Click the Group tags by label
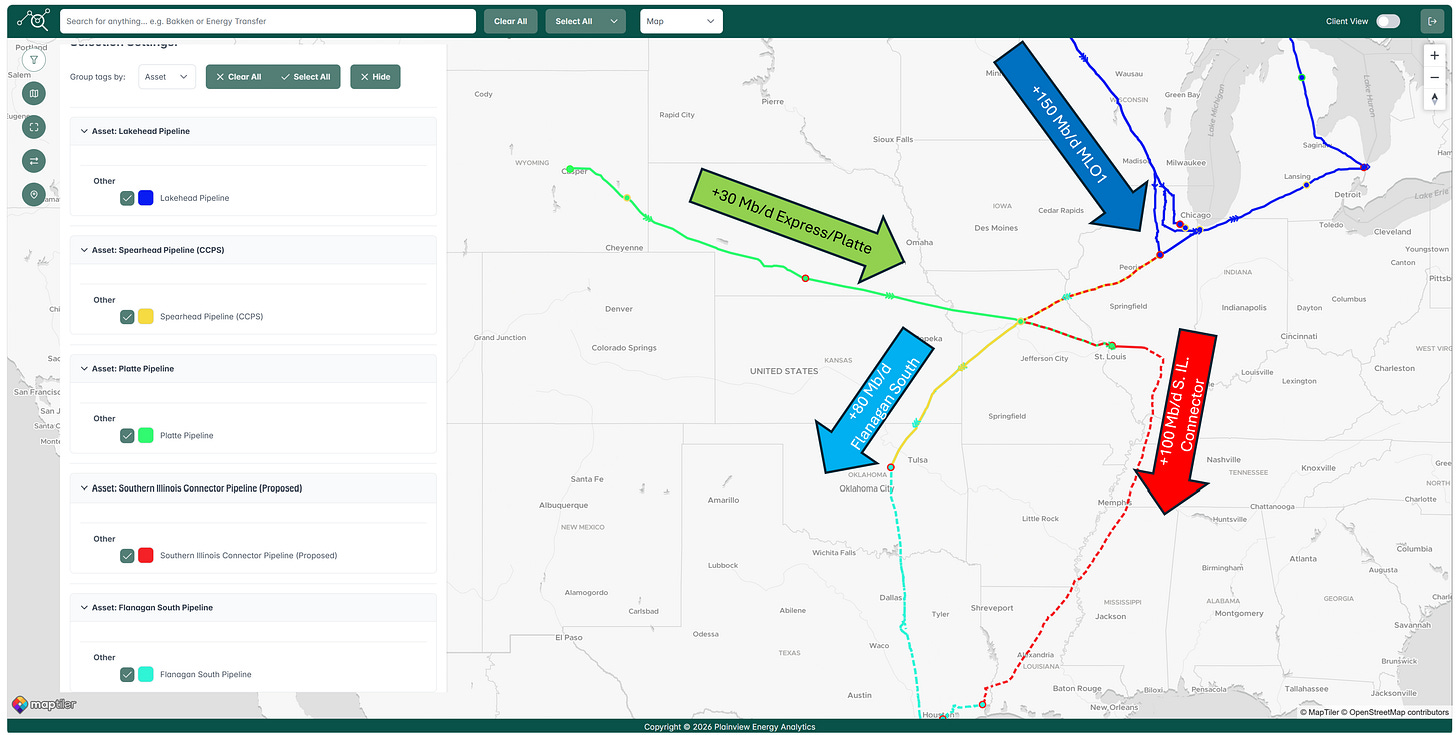 (98, 77)
